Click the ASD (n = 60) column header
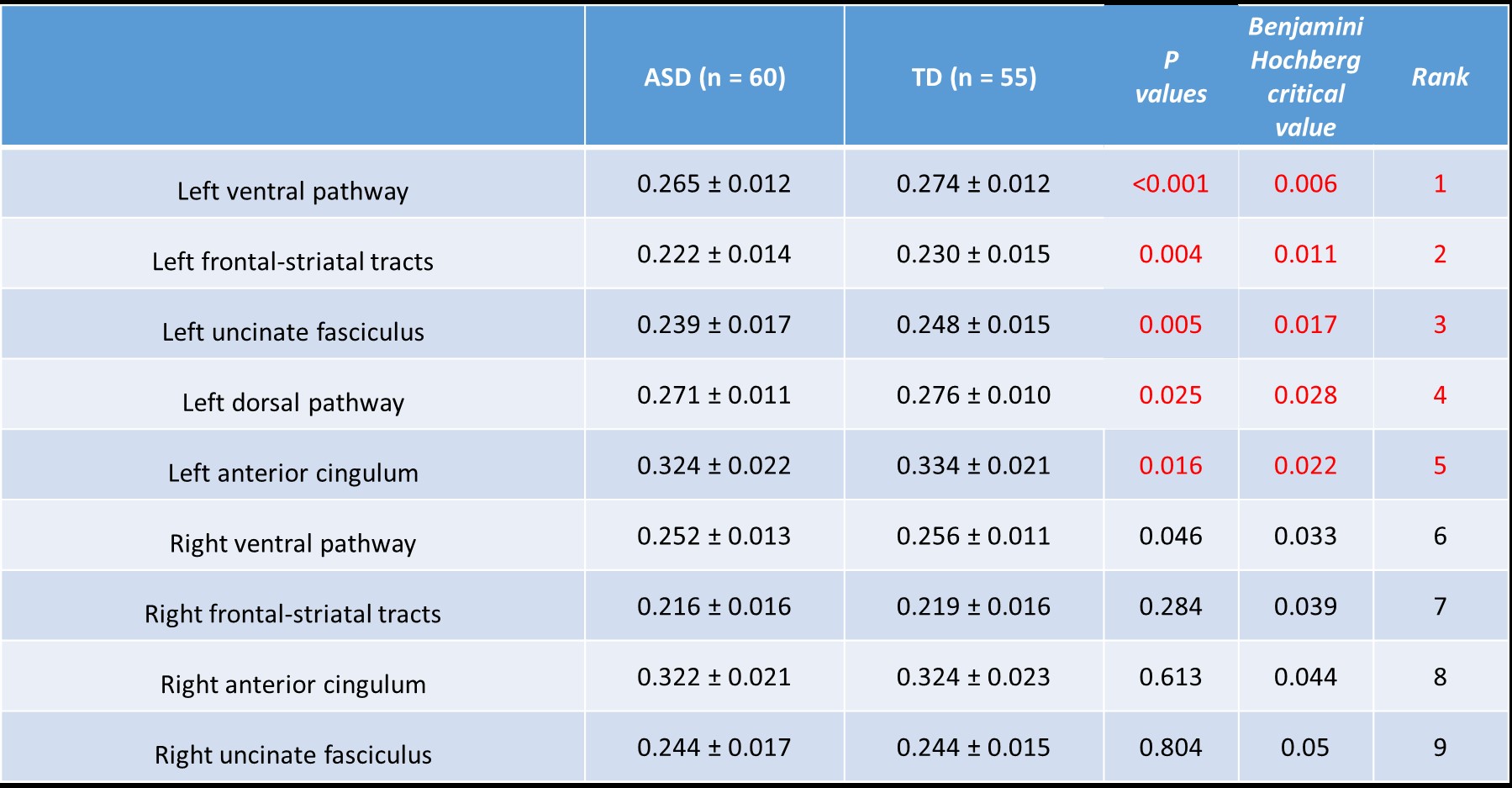Viewport: 1512px width, 788px height. (714, 77)
